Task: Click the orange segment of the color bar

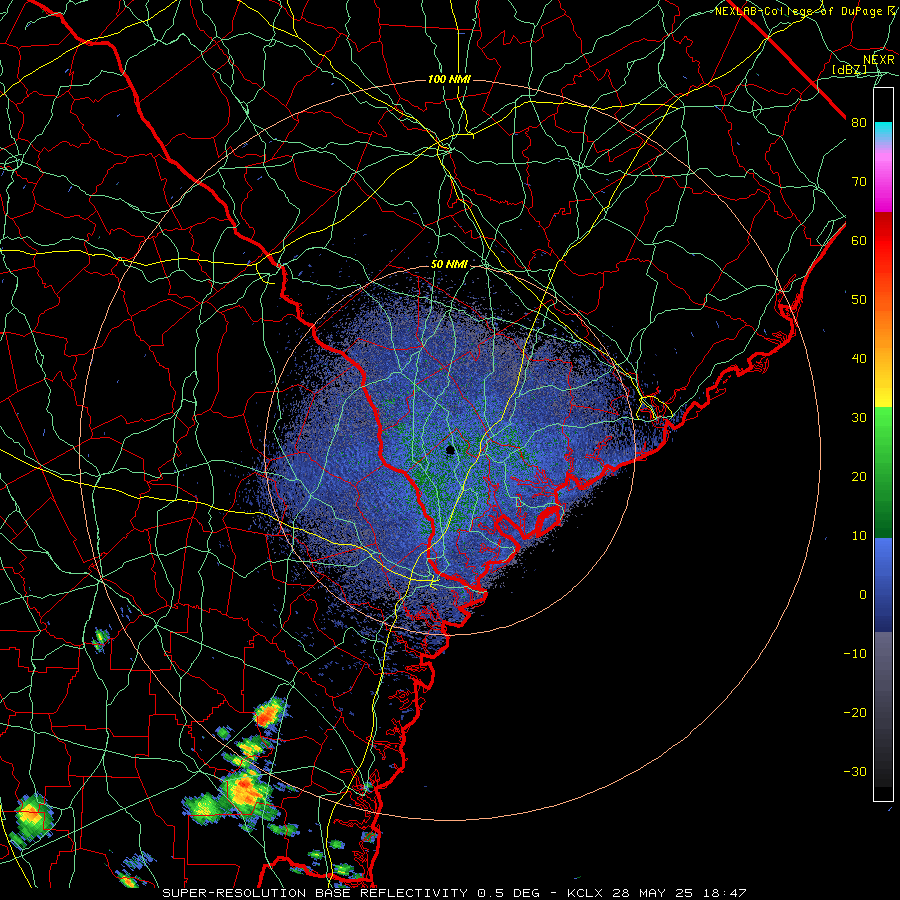Action: (x=883, y=321)
